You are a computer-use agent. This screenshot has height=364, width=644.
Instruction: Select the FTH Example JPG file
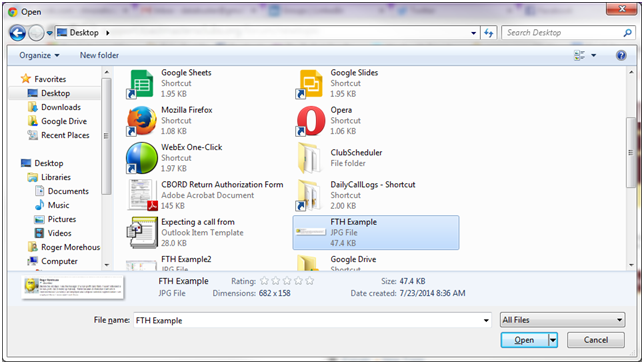point(376,233)
